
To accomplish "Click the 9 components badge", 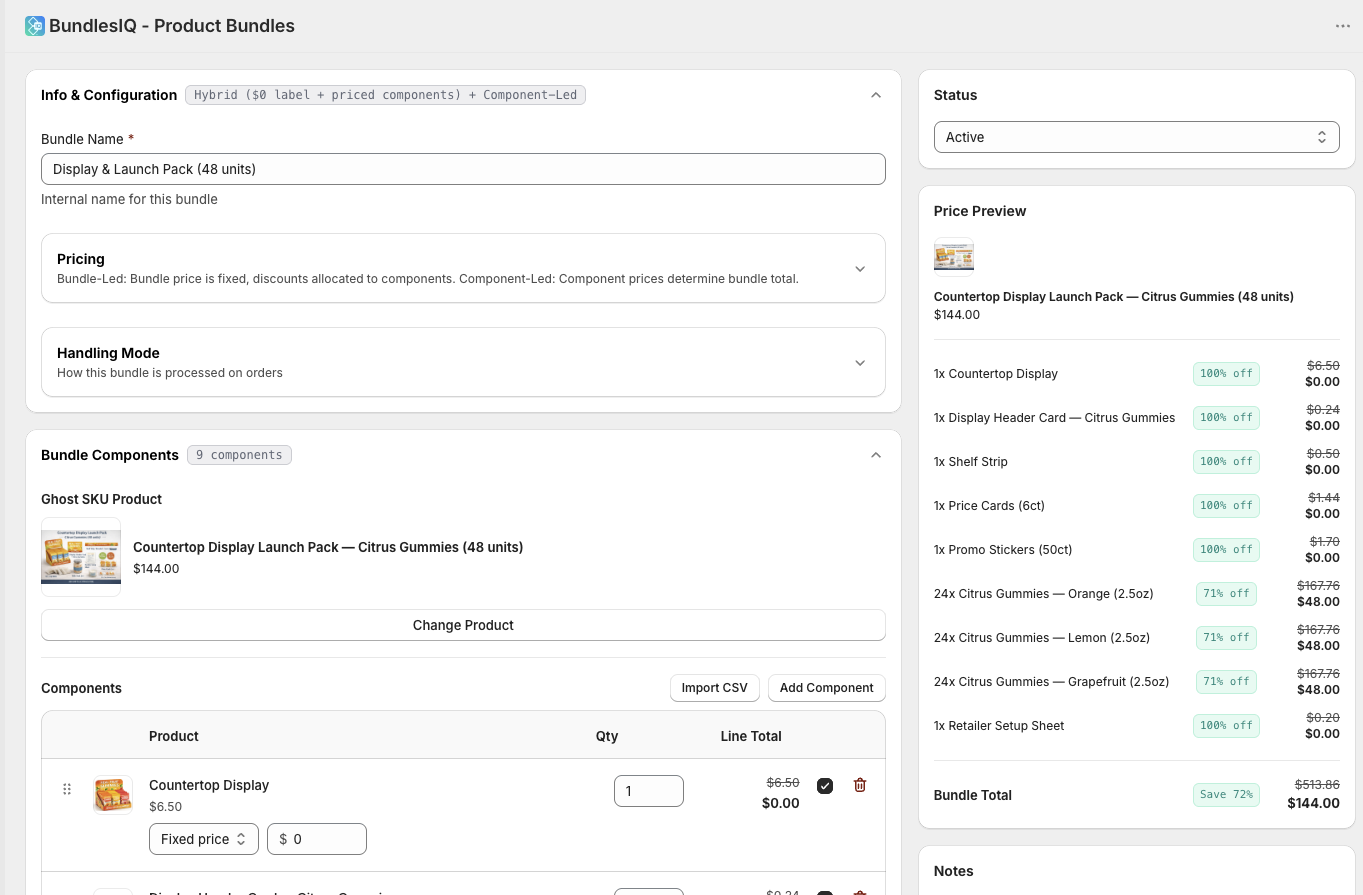I will (239, 455).
